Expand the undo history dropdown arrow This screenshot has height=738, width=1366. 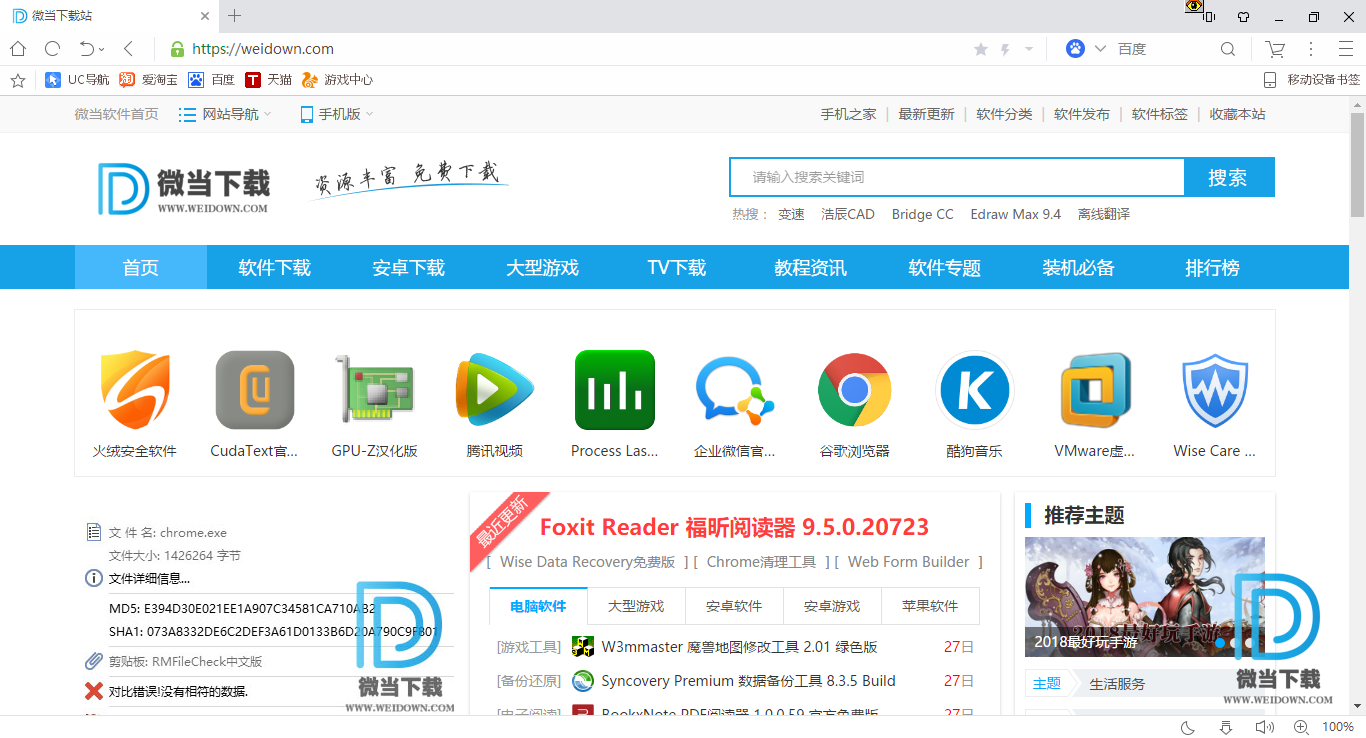[102, 50]
